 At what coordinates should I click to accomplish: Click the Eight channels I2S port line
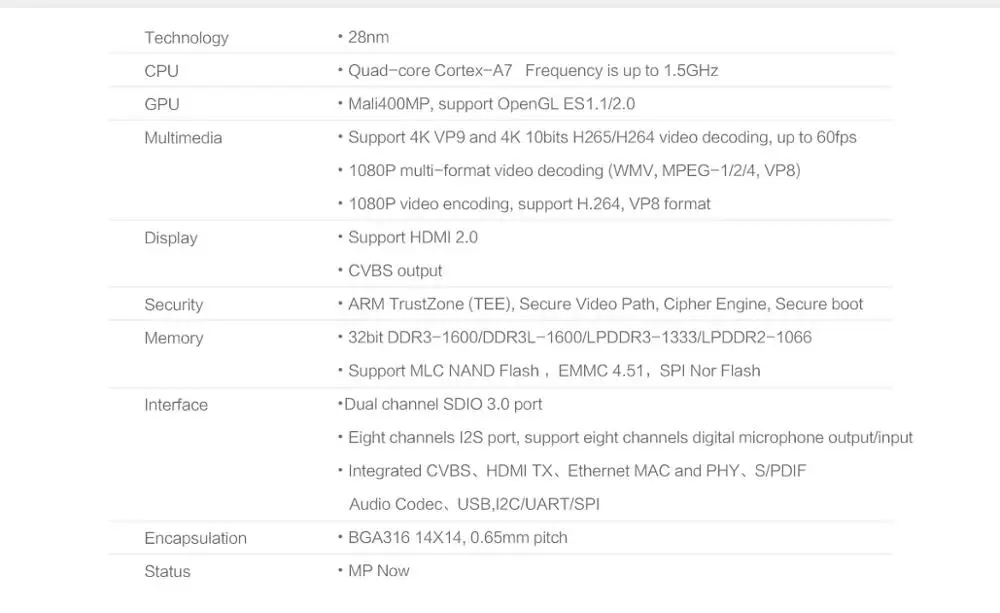point(630,438)
